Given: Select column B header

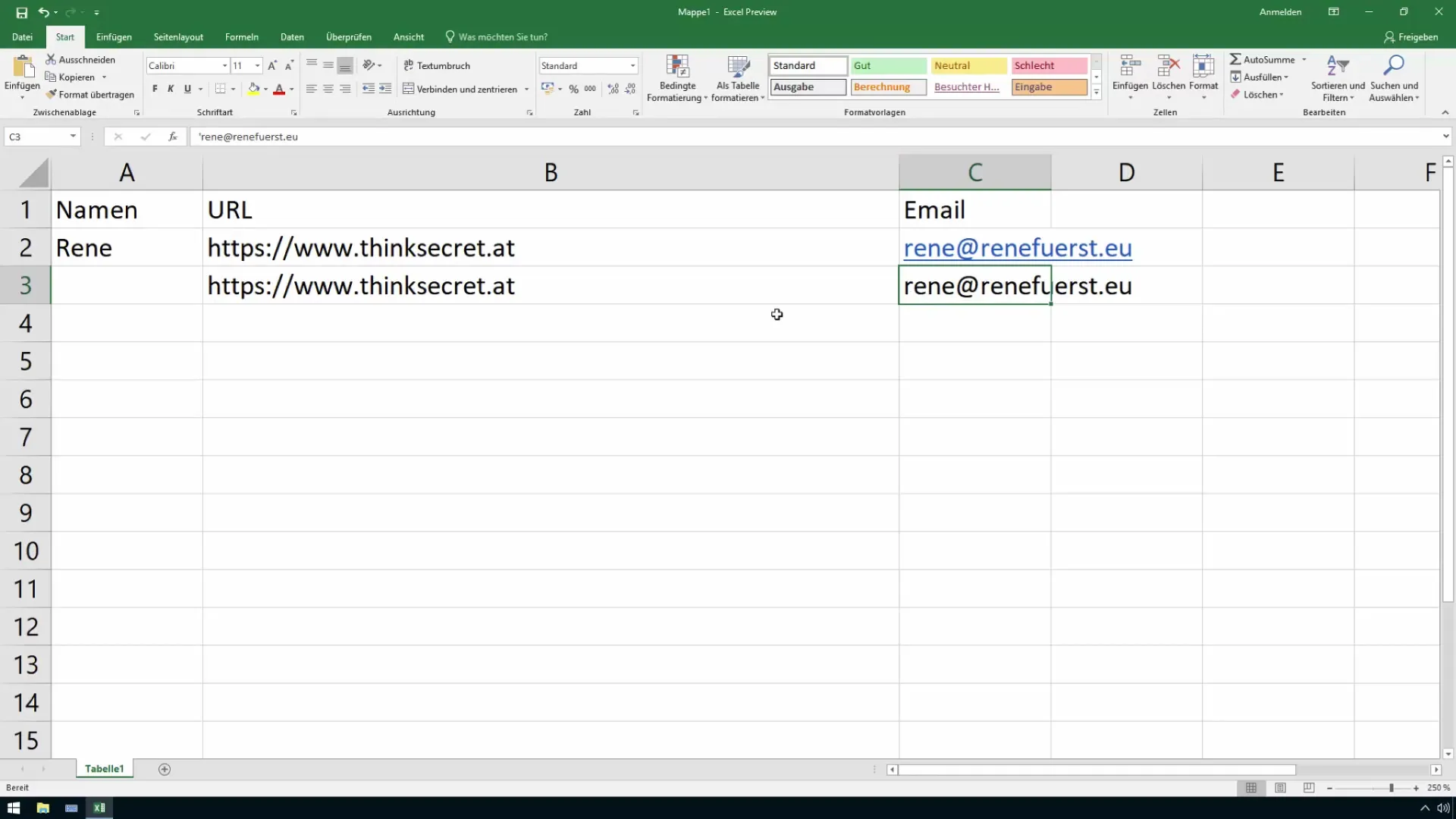Looking at the screenshot, I should point(551,172).
